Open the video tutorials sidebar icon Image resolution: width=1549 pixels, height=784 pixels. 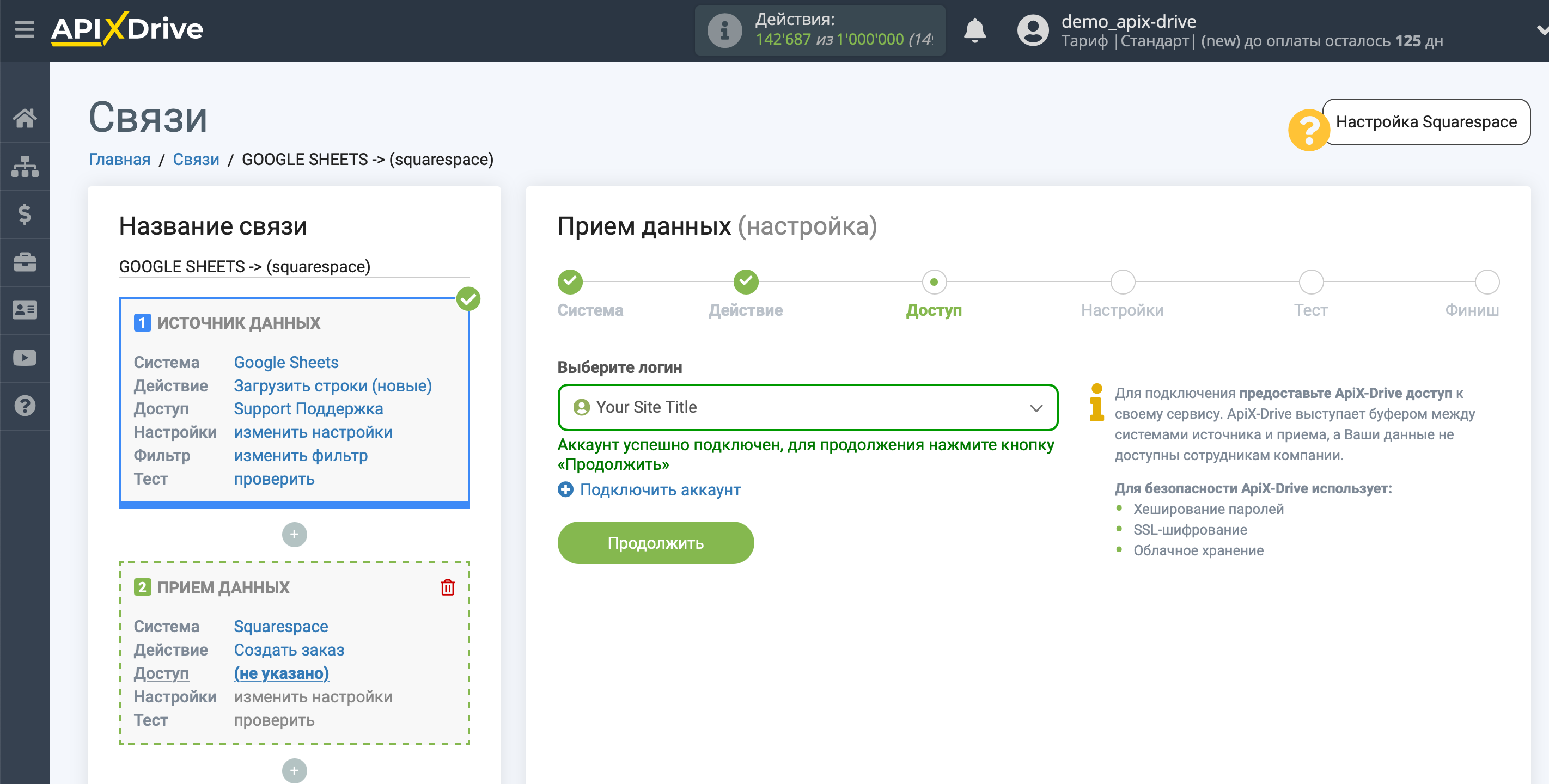tap(25, 358)
